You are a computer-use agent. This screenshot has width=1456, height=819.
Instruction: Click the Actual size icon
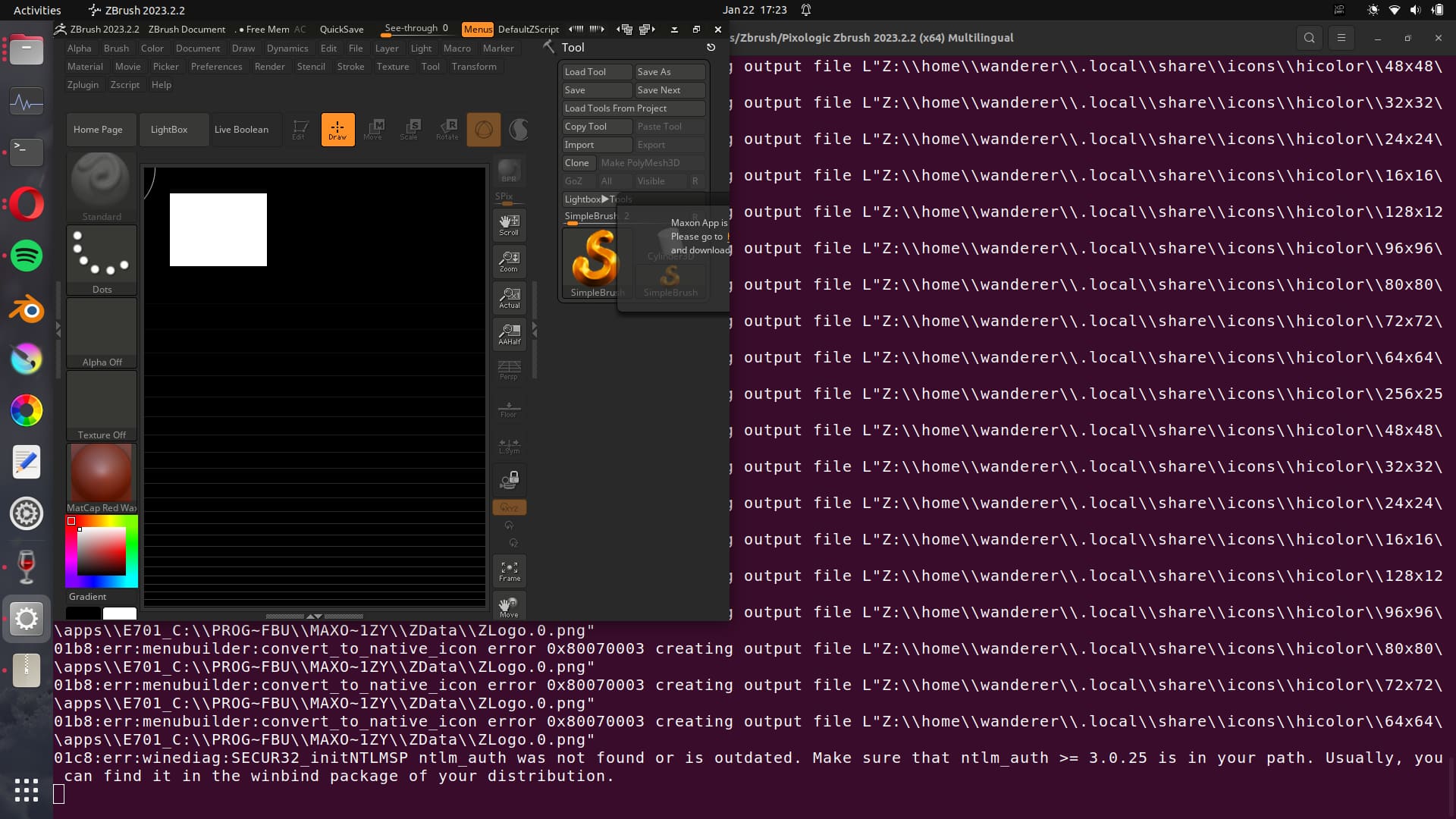509,297
